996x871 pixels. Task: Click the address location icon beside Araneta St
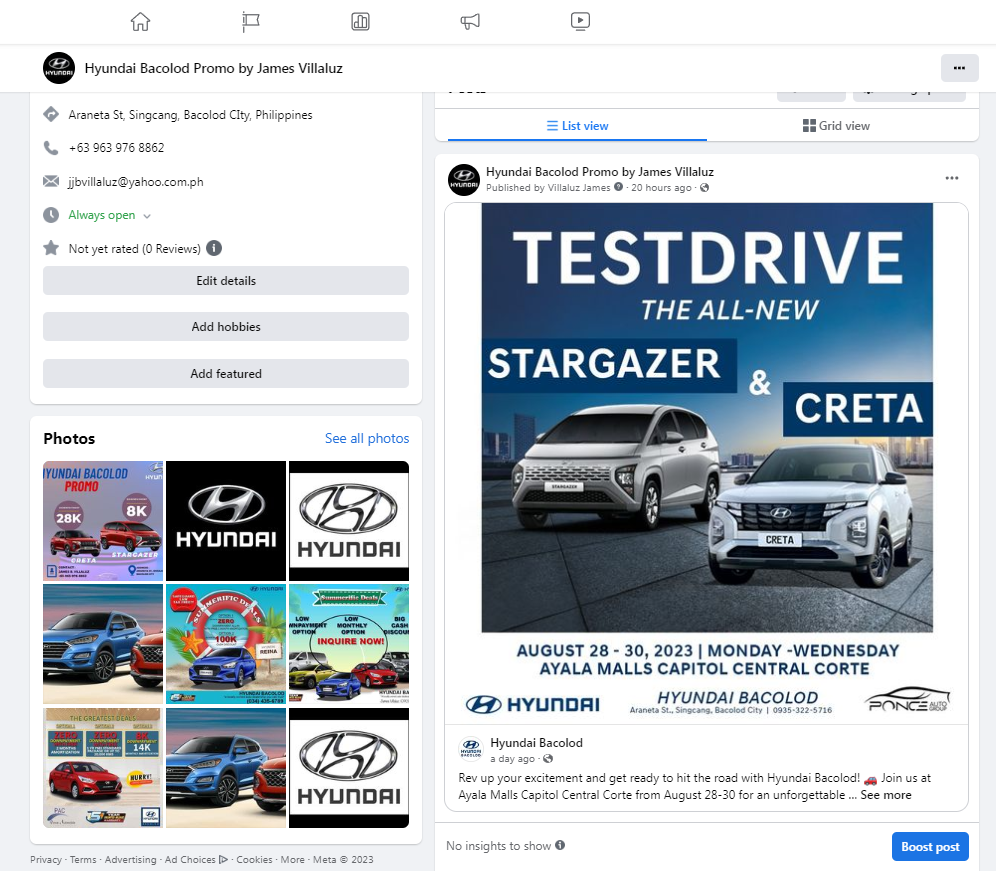tap(51, 114)
